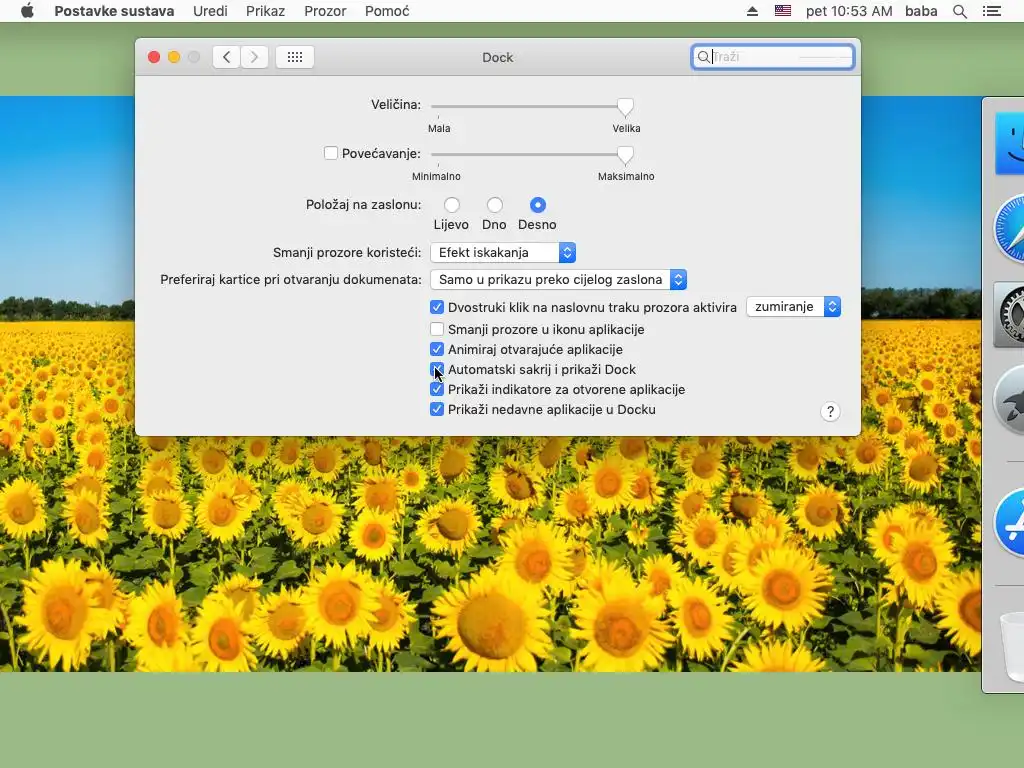Open the Pomoć menu
This screenshot has height=768, width=1024.
[x=387, y=11]
